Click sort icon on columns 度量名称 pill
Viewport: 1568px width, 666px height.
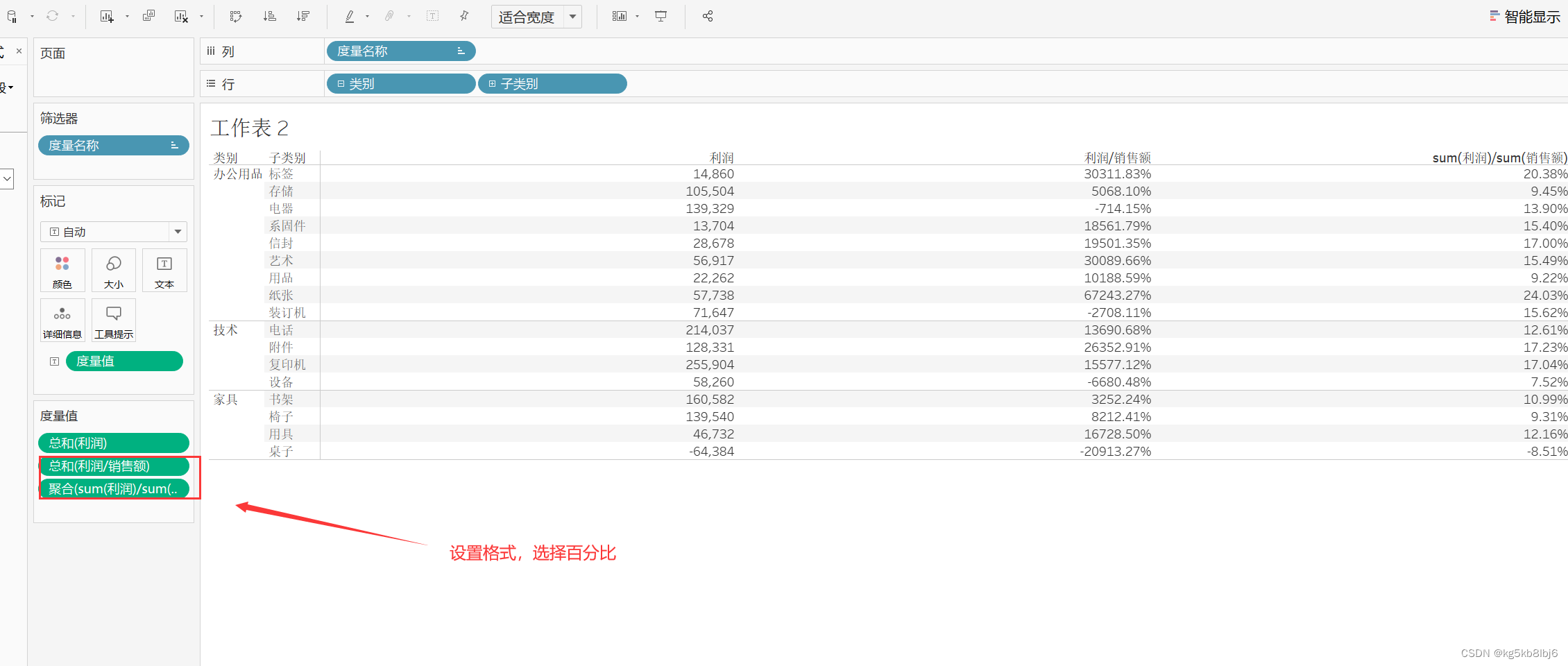(x=461, y=51)
